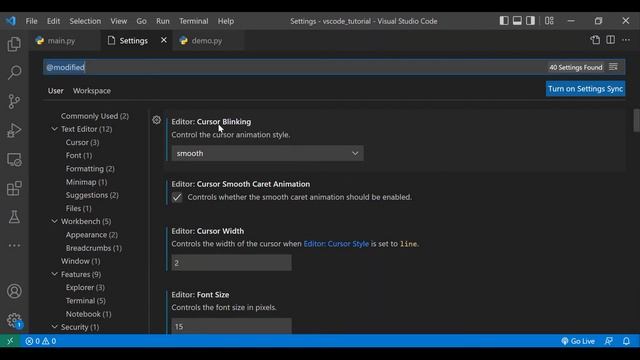Open the Run menu

pyautogui.click(x=162, y=21)
